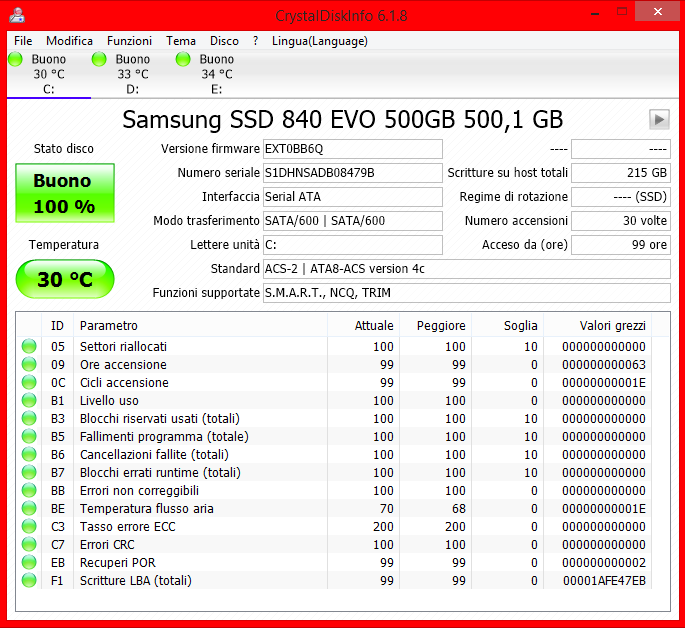The width and height of the screenshot is (685, 628).
Task: Click the transfer mode field SATA/600
Action: pyautogui.click(x=353, y=221)
